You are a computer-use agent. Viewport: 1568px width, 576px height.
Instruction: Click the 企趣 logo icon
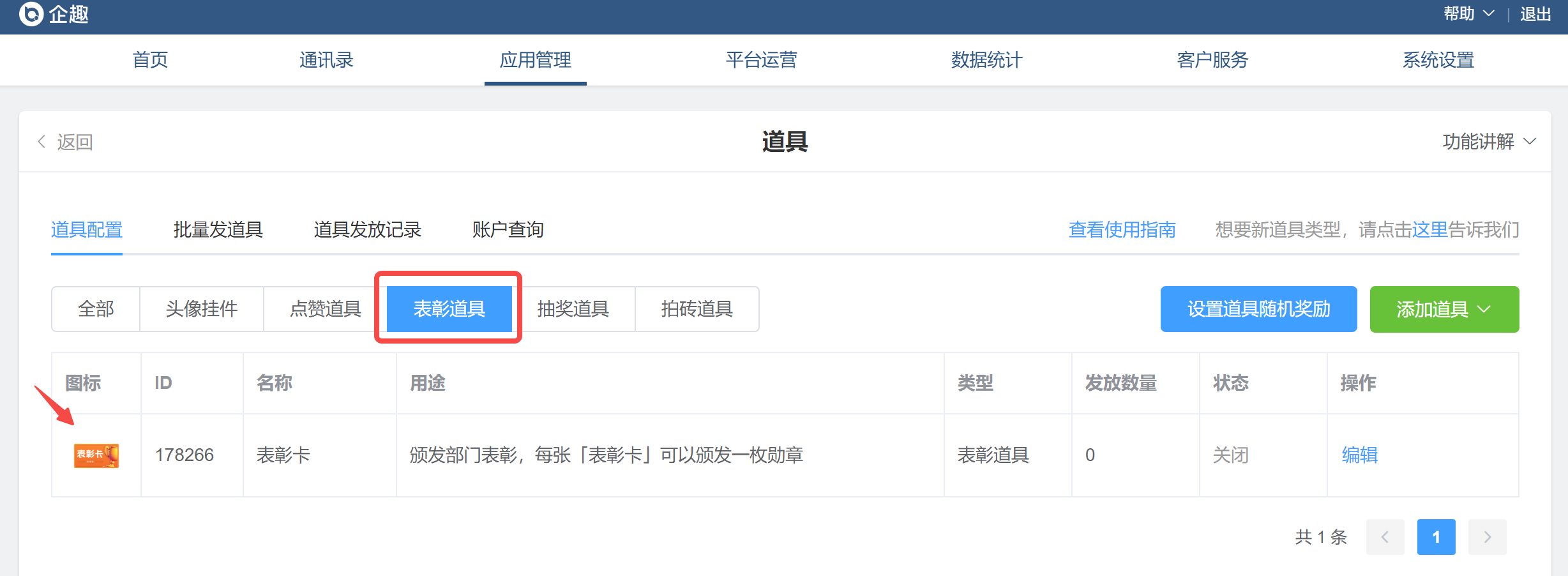(31, 14)
